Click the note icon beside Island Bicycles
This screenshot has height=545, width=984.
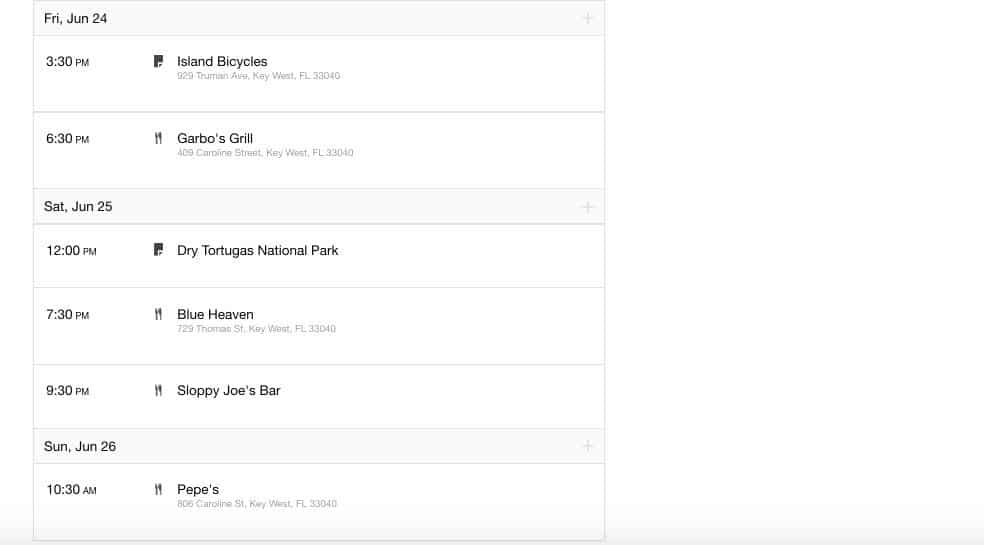[158, 61]
